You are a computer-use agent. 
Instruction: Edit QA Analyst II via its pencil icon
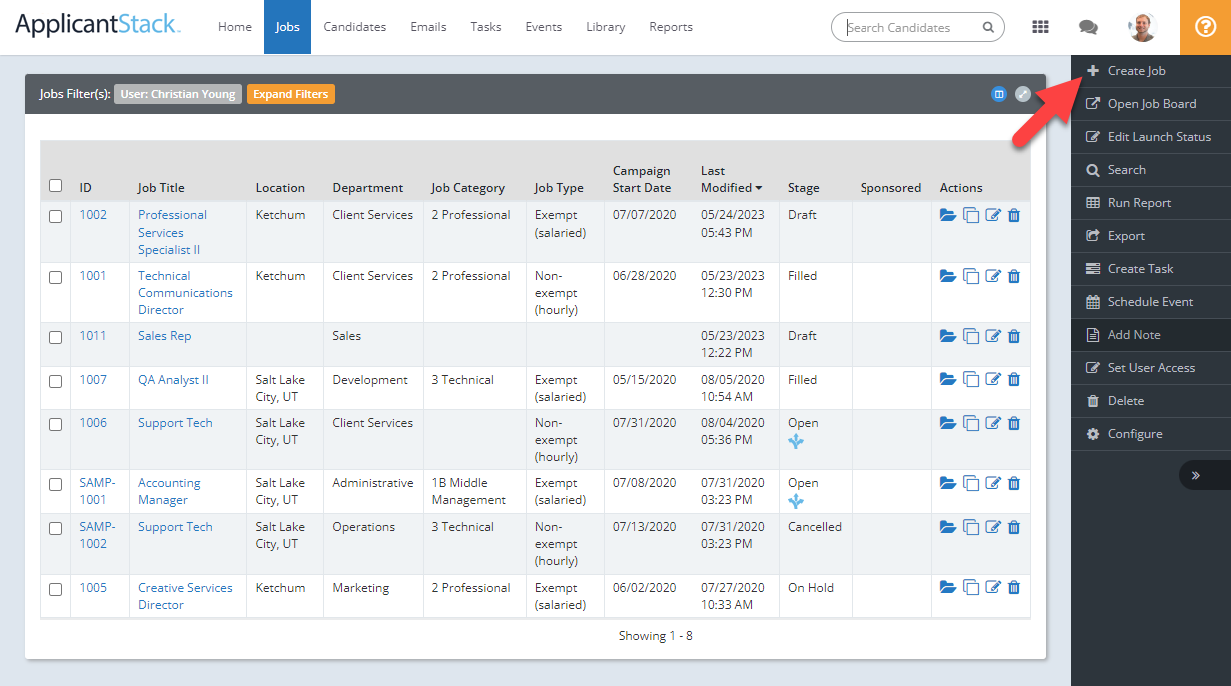(992, 379)
